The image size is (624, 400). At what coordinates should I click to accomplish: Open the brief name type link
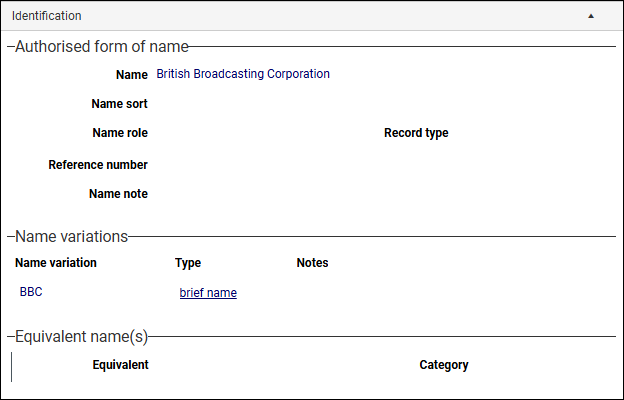[x=208, y=293]
